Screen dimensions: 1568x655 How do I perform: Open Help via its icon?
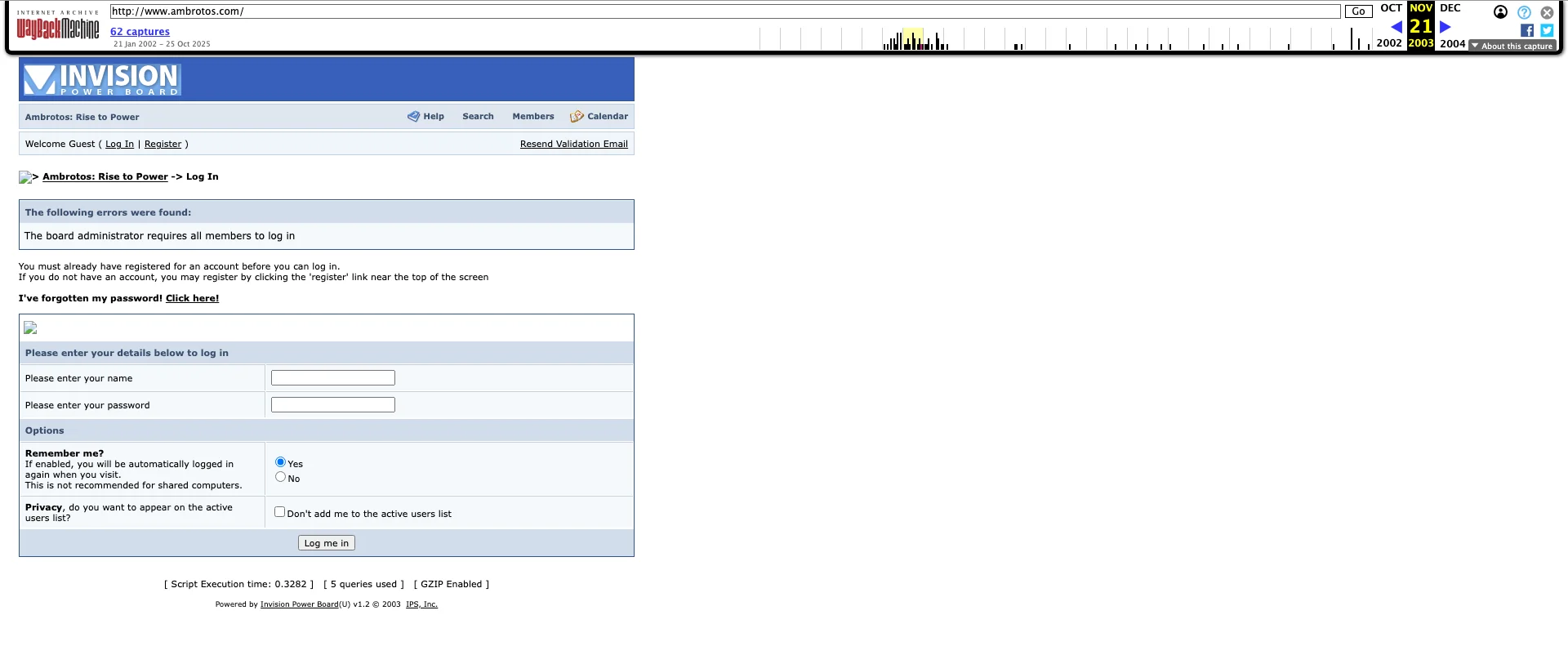click(413, 117)
